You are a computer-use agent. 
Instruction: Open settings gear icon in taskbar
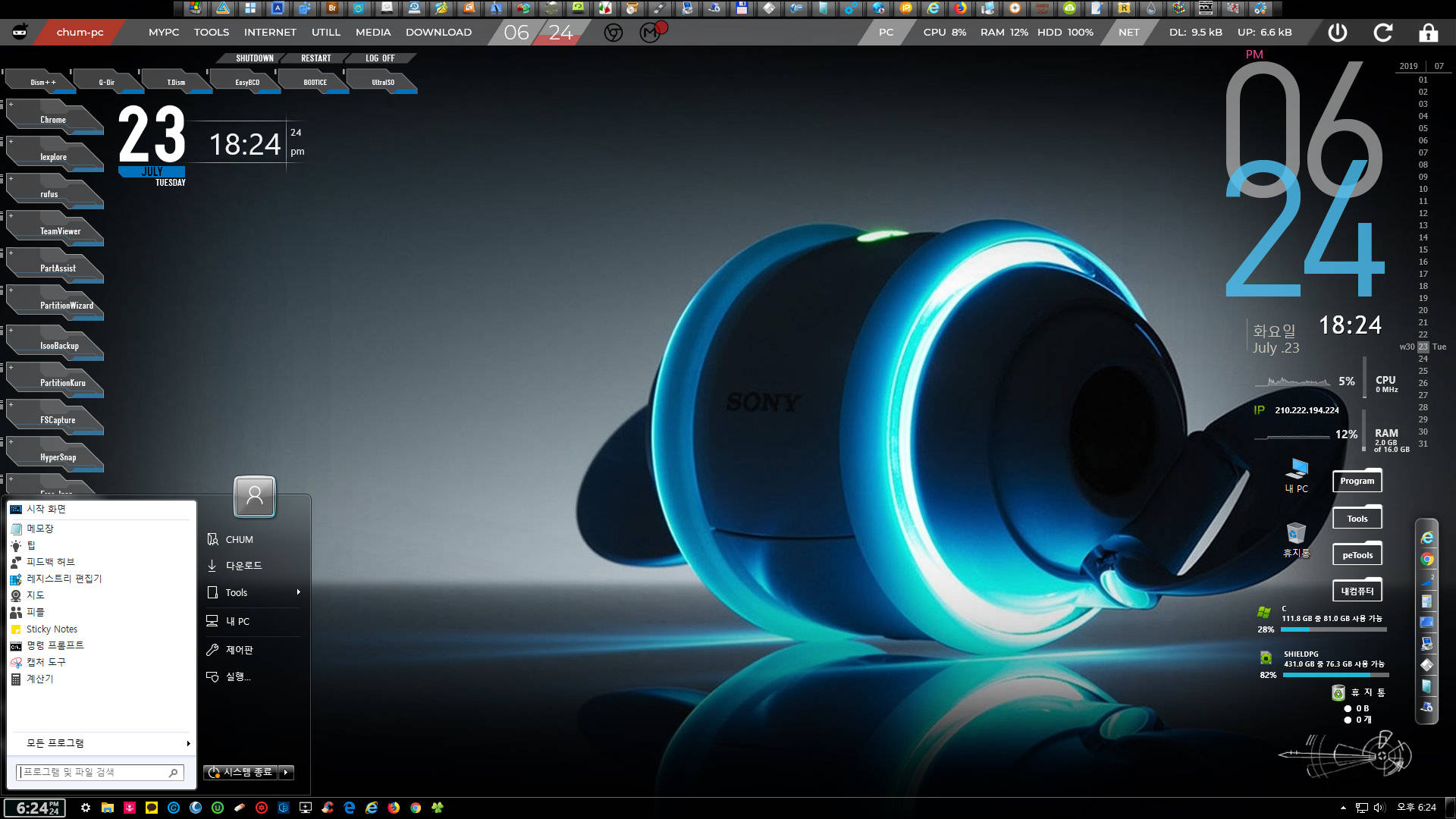86,808
